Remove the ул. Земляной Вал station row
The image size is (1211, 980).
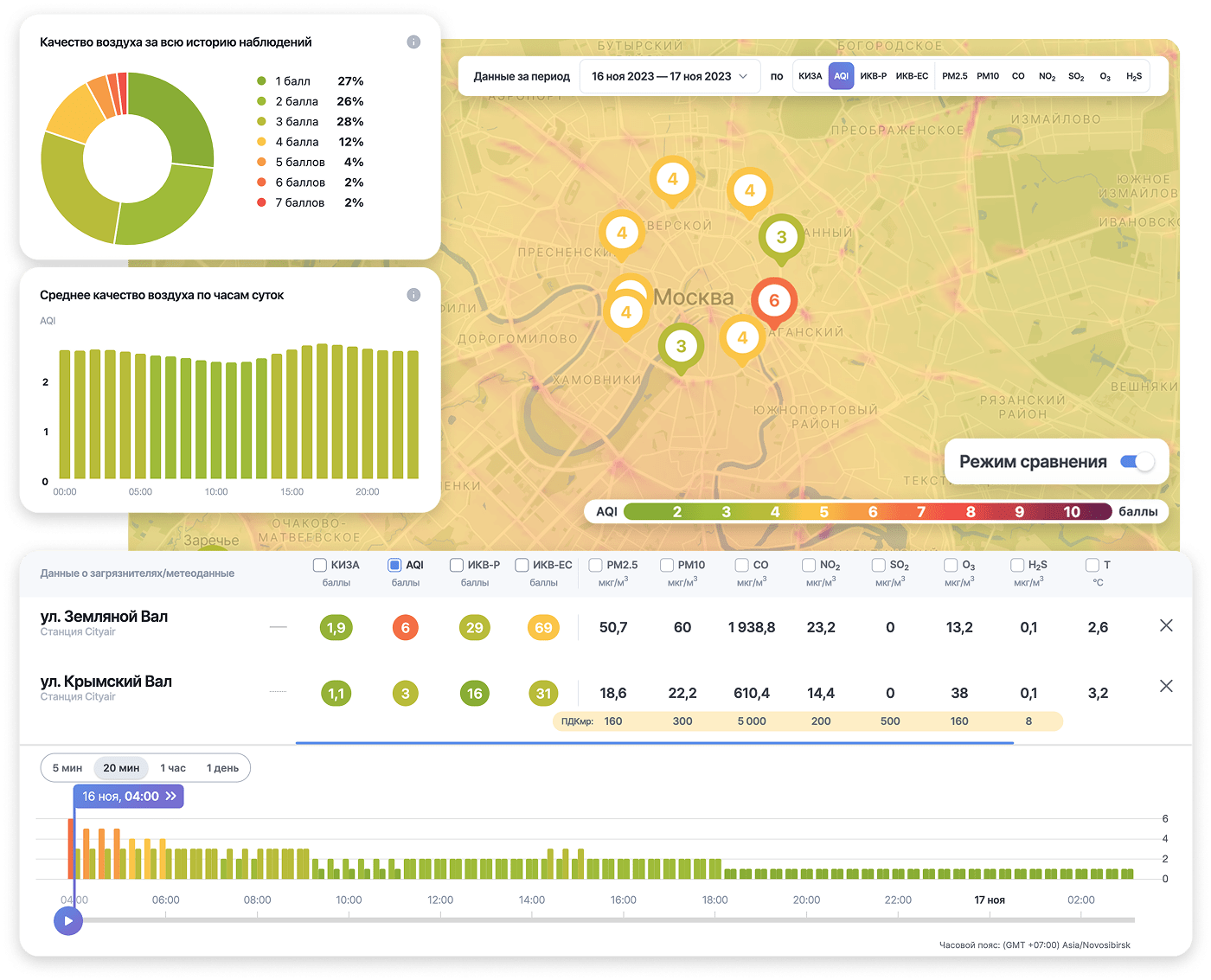click(1166, 625)
